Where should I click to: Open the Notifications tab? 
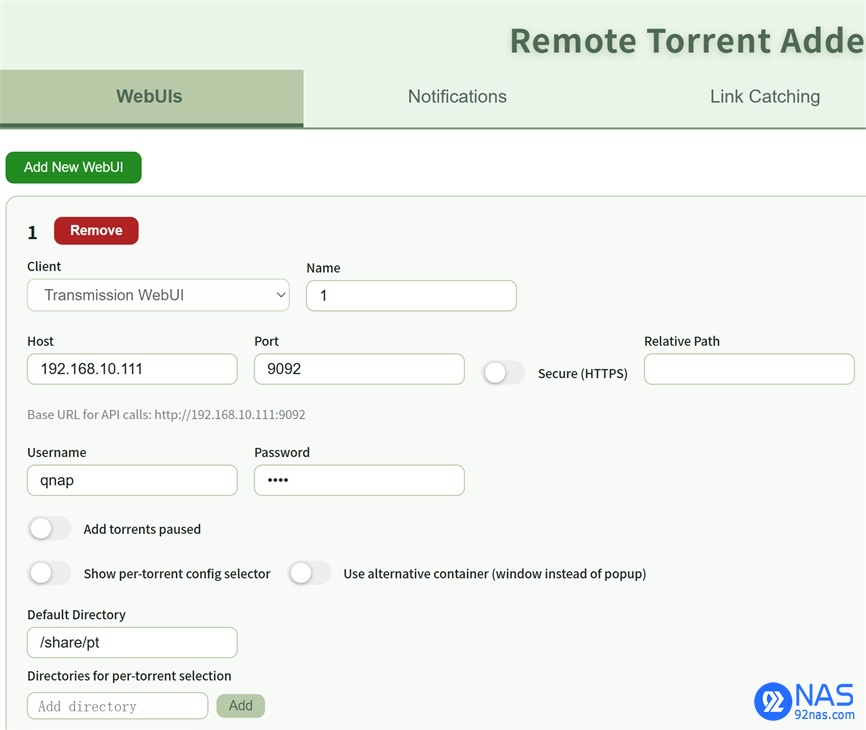pyautogui.click(x=457, y=97)
